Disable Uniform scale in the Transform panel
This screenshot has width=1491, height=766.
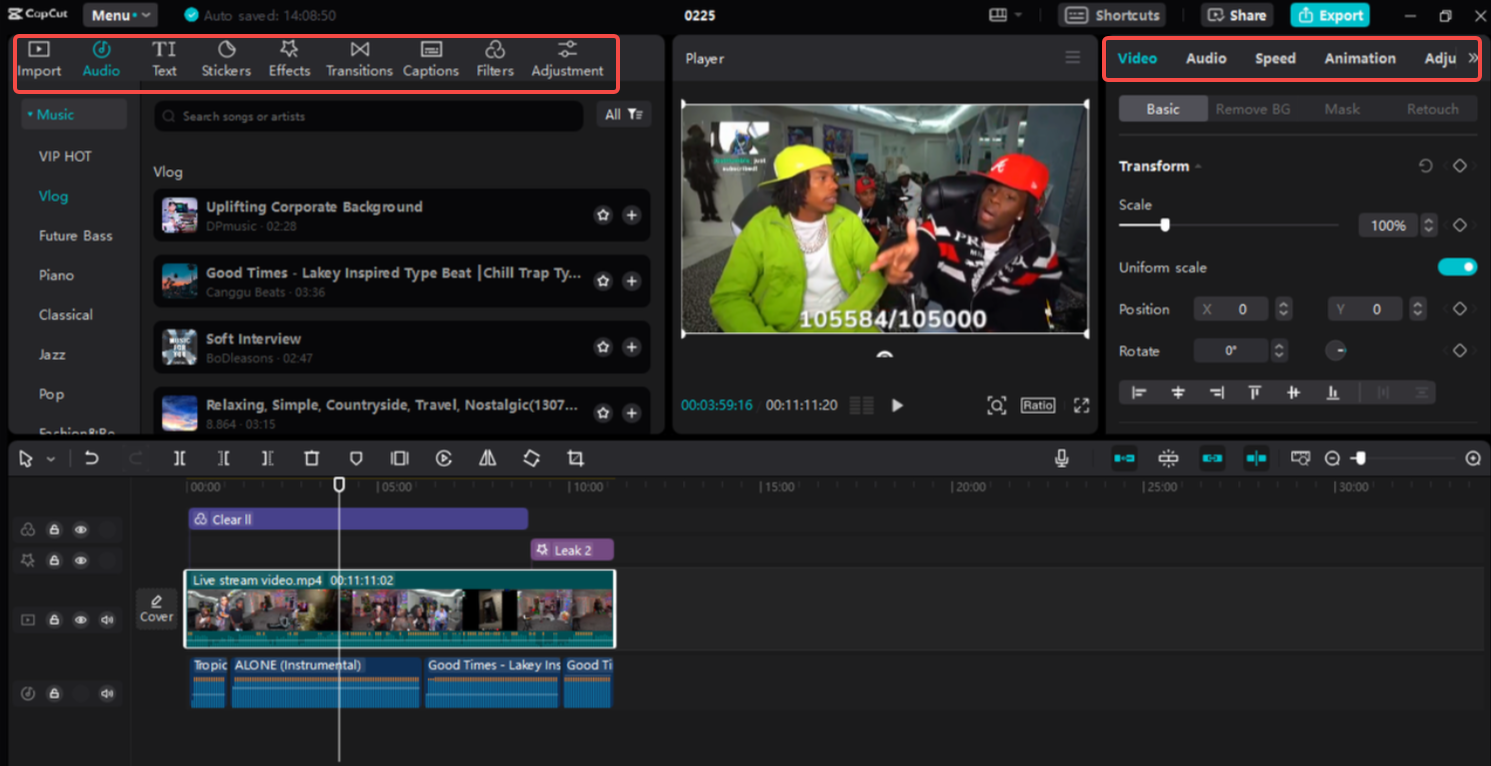(1458, 267)
